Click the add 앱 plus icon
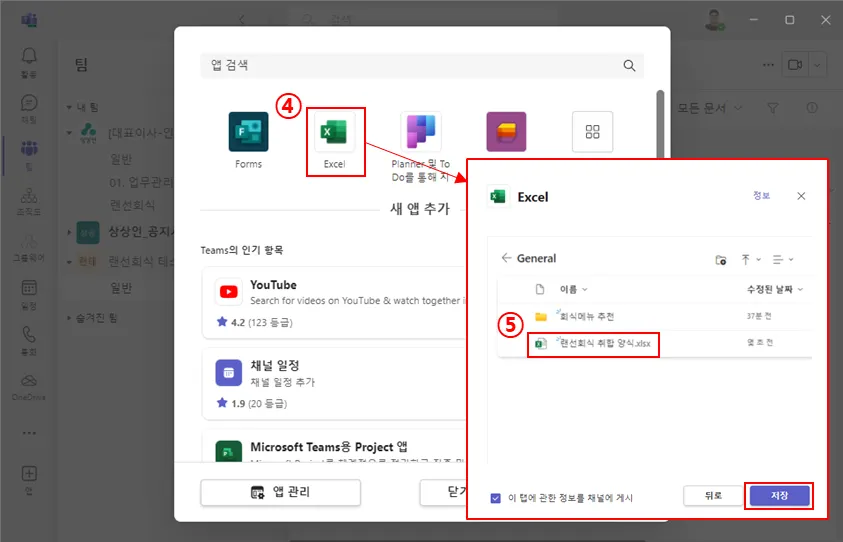This screenshot has height=542, width=843. pos(29,474)
